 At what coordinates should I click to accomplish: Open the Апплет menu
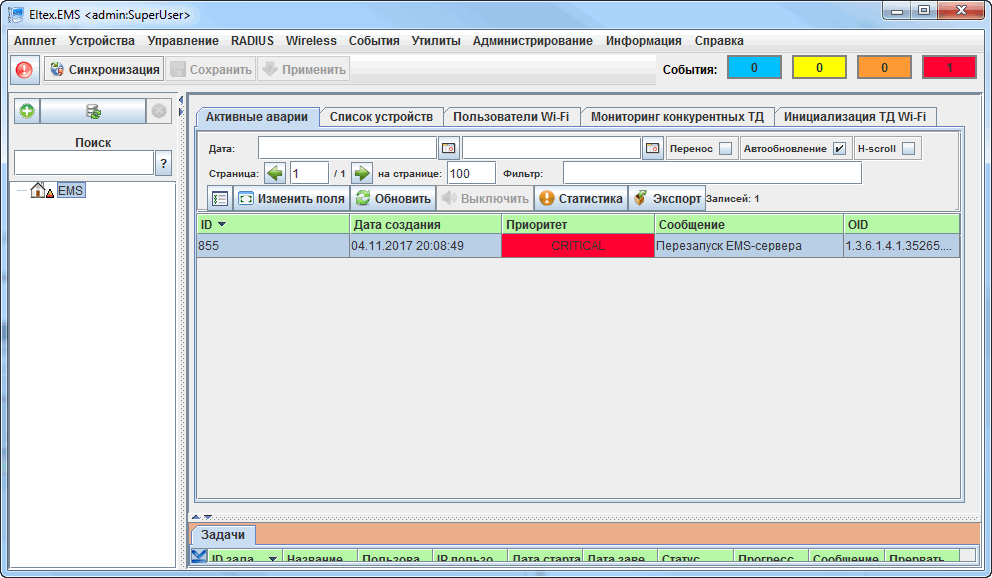[x=35, y=40]
